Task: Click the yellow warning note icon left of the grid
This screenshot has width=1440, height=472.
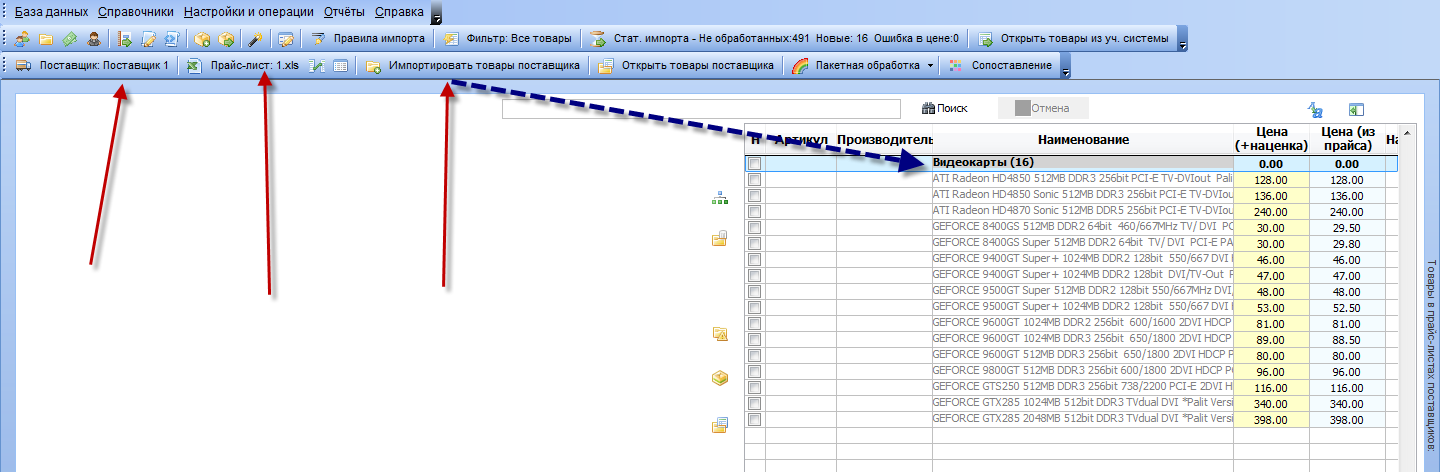Action: (x=720, y=334)
